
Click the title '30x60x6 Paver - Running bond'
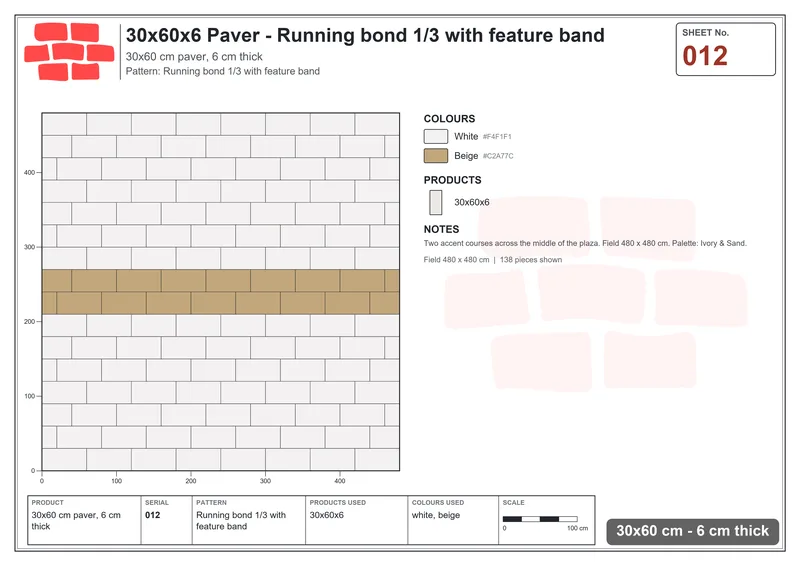tap(365, 35)
